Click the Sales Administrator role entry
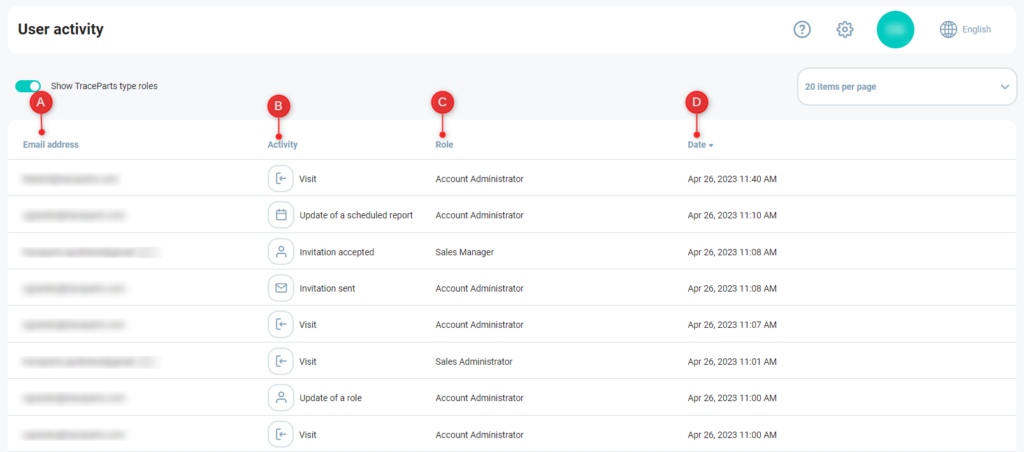Image resolution: width=1024 pixels, height=452 pixels. 474,361
